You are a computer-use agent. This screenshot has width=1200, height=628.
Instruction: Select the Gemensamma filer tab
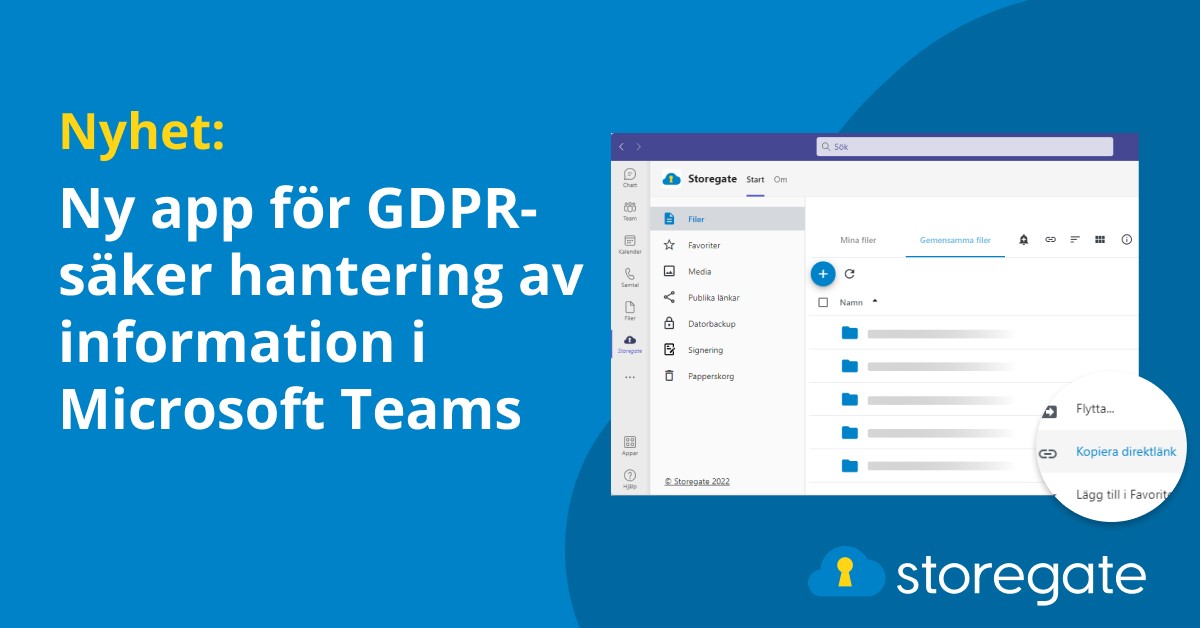click(x=955, y=240)
